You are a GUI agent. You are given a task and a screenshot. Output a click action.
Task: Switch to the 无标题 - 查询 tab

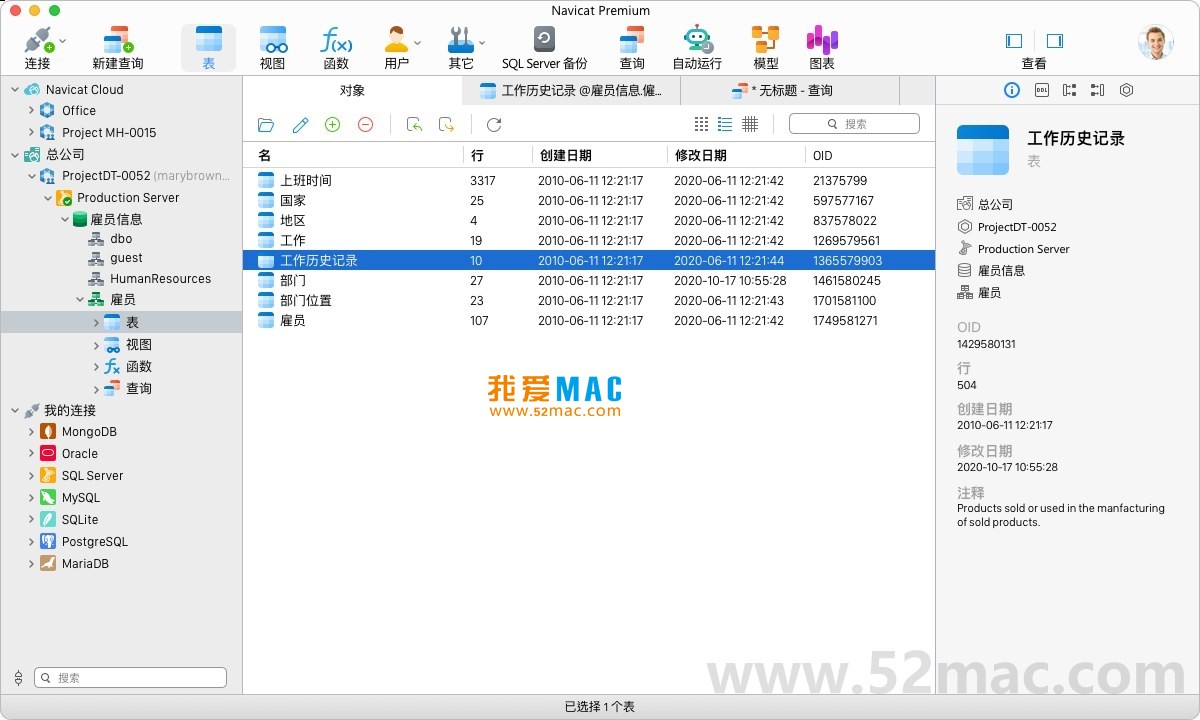click(790, 91)
